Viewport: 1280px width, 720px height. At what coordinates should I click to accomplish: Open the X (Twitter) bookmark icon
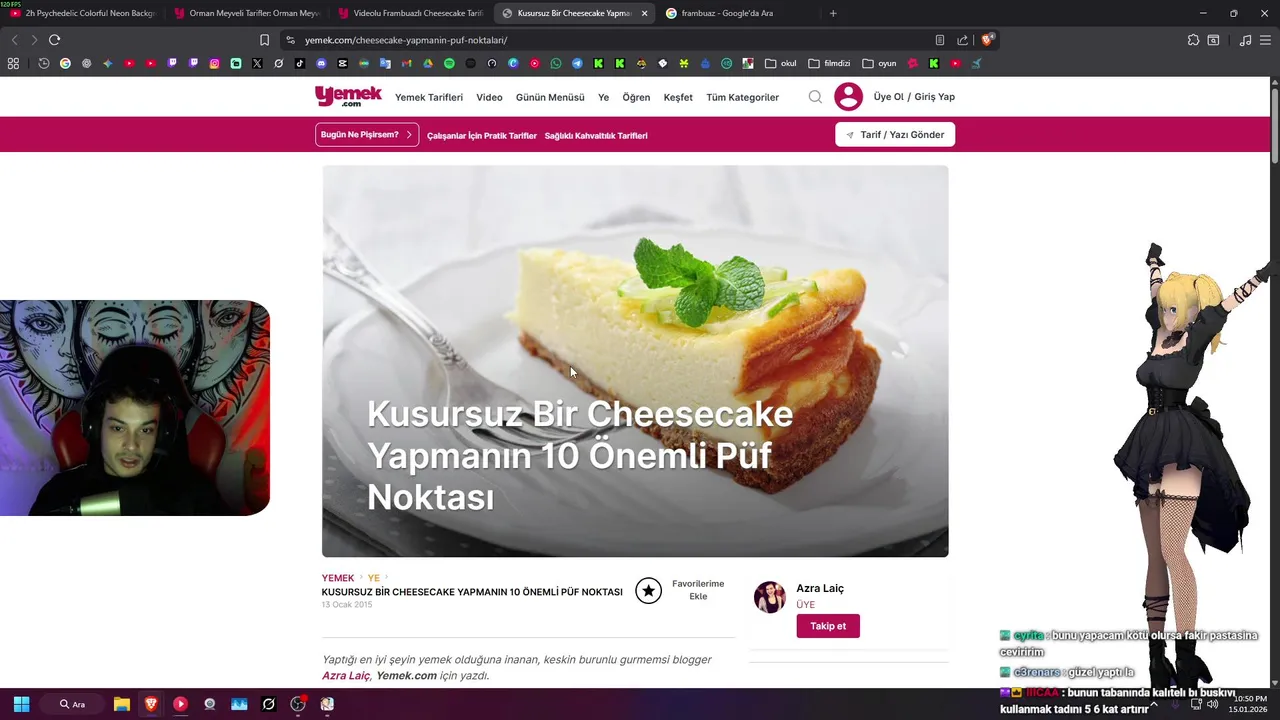pos(257,63)
